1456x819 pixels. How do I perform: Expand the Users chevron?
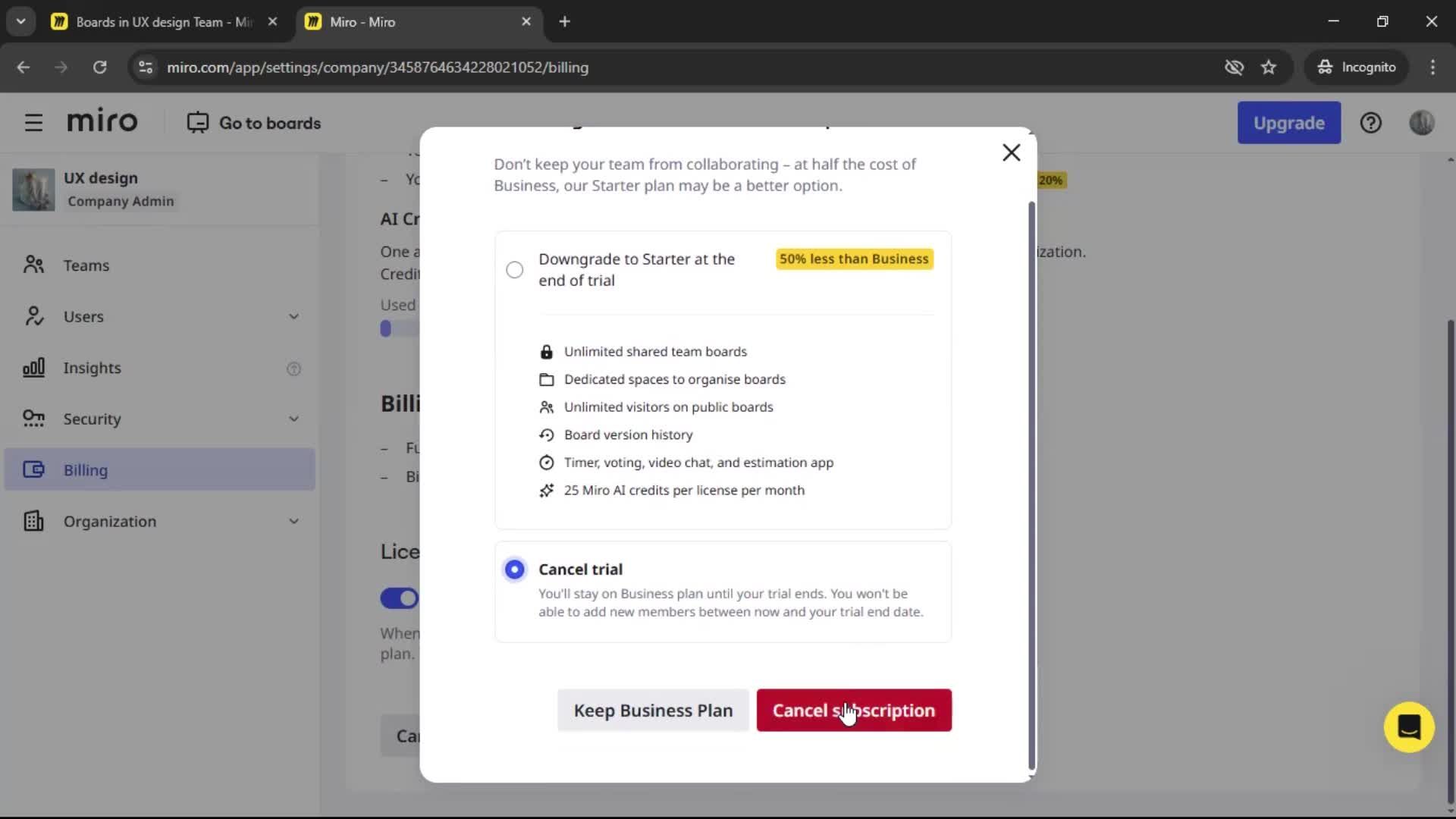[293, 317]
